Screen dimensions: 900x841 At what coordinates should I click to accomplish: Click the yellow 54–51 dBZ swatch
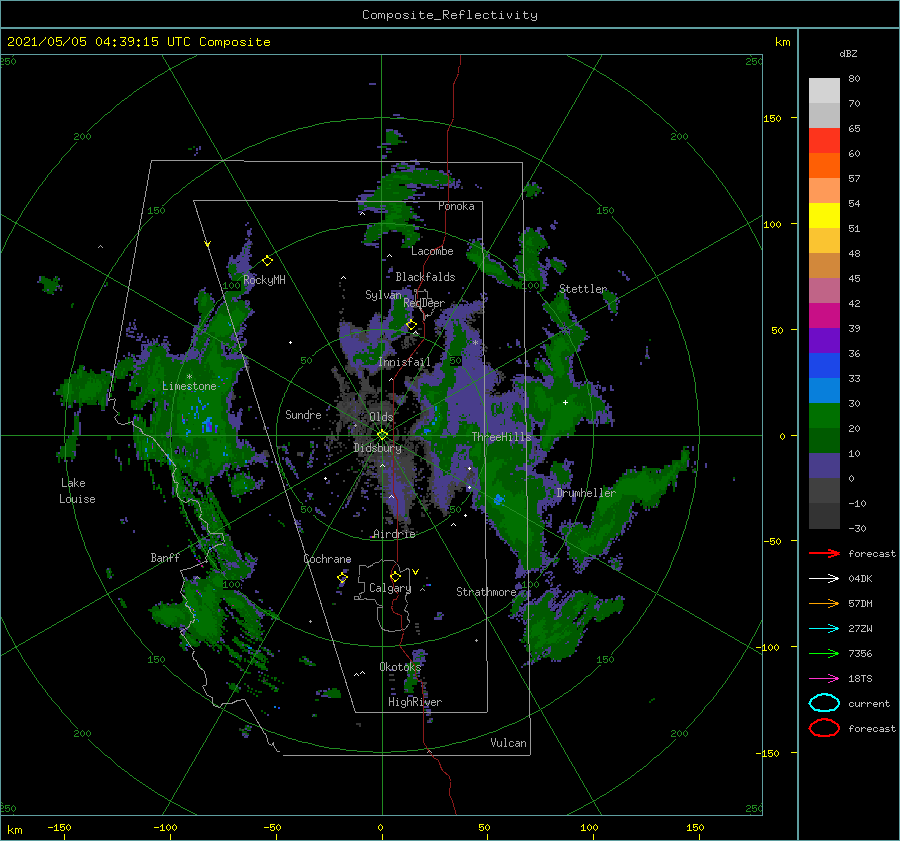pos(824,215)
